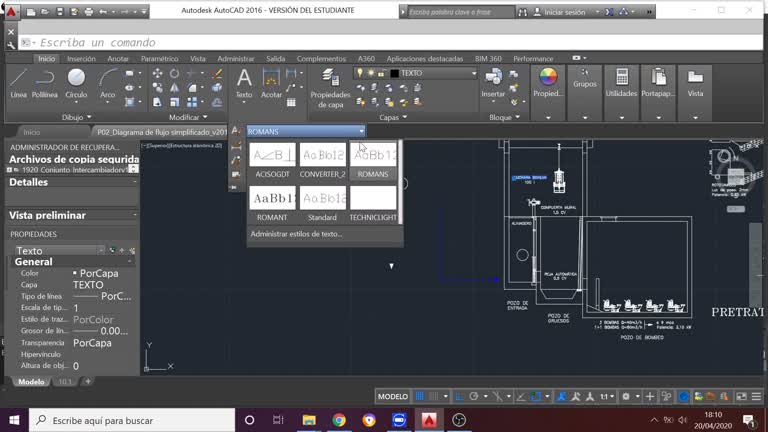Viewport: 768px width, 432px height.
Task: Select the Polilínea tool
Action: pyautogui.click(x=45, y=83)
